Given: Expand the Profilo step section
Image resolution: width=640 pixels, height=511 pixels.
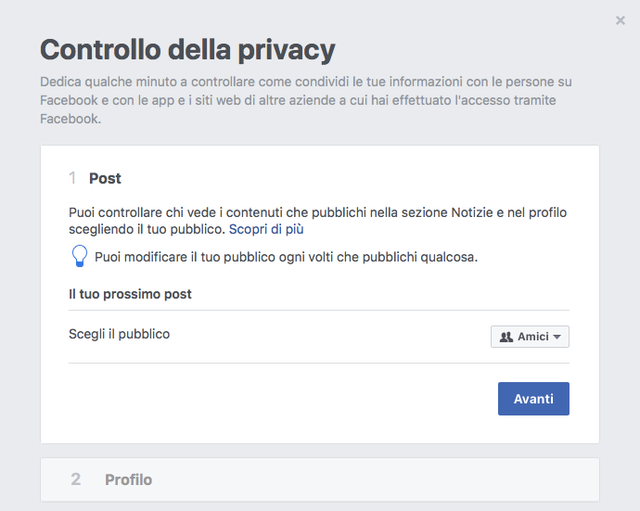Looking at the screenshot, I should pyautogui.click(x=320, y=480).
